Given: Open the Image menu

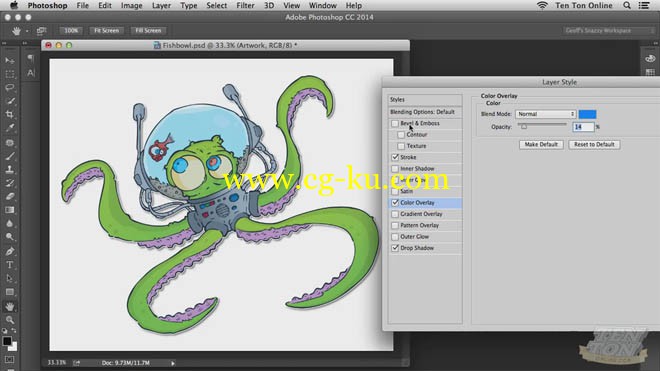Looking at the screenshot, I should (x=131, y=5).
